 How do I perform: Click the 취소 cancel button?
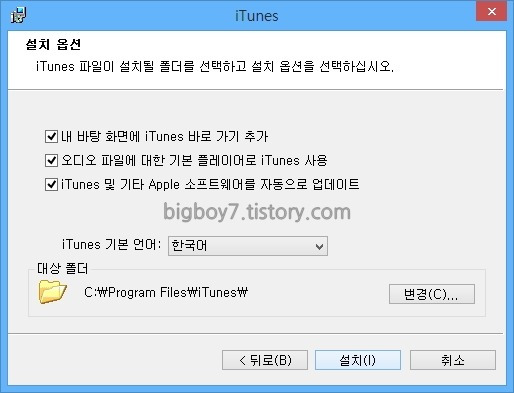453,360
